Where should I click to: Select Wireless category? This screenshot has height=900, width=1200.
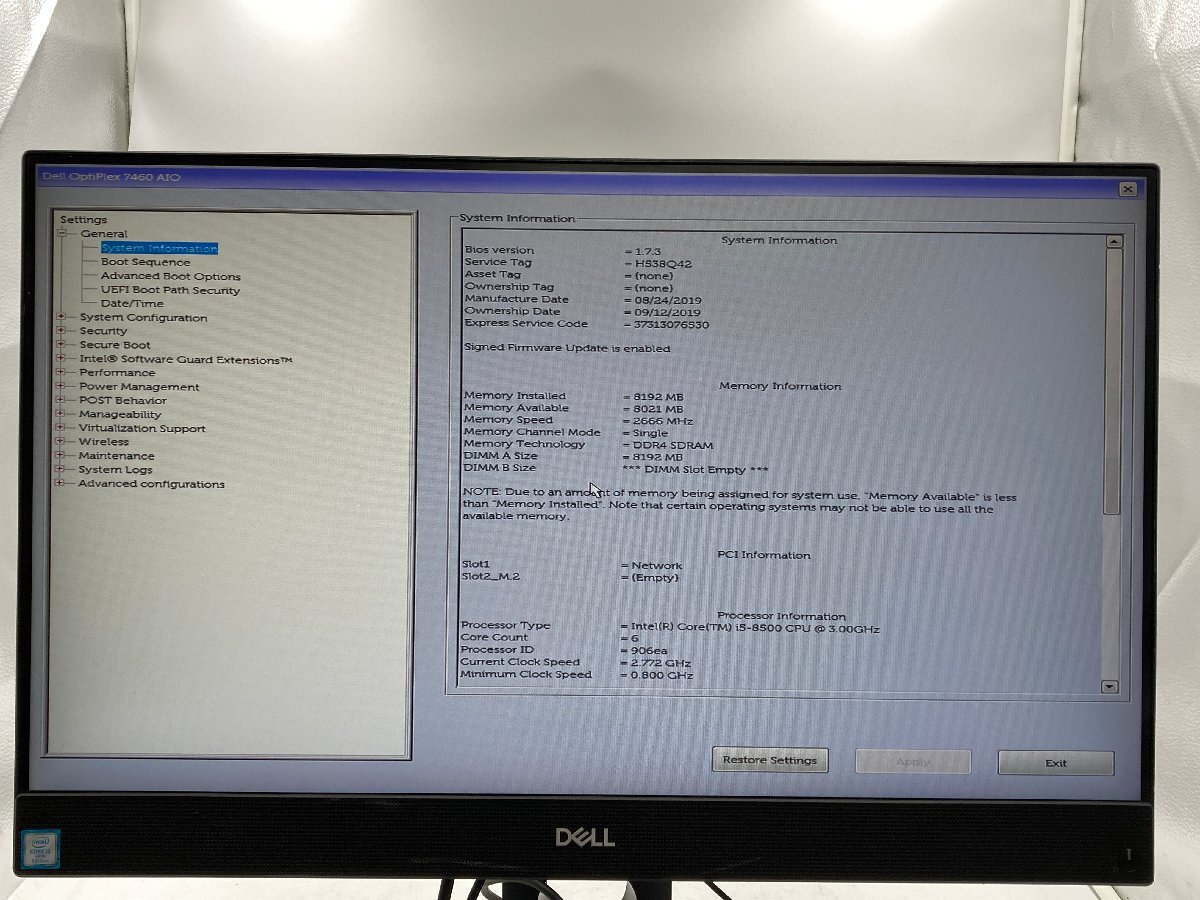pyautogui.click(x=104, y=441)
